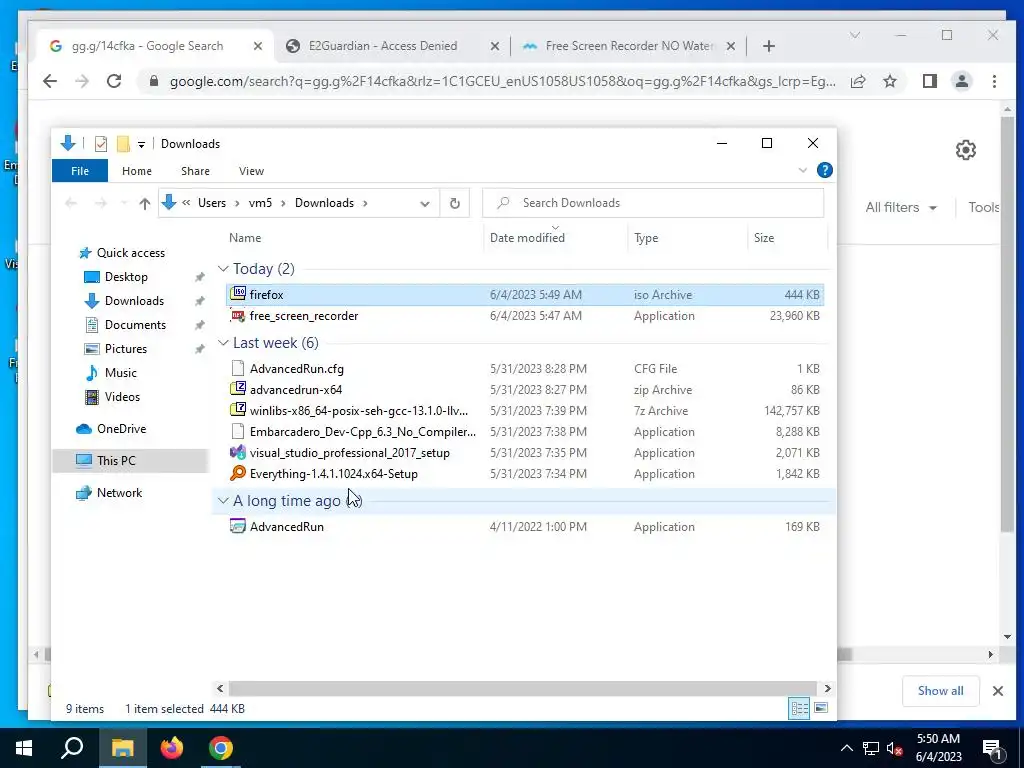Open Windows Search from taskbar
The width and height of the screenshot is (1024, 768).
tap(72, 748)
